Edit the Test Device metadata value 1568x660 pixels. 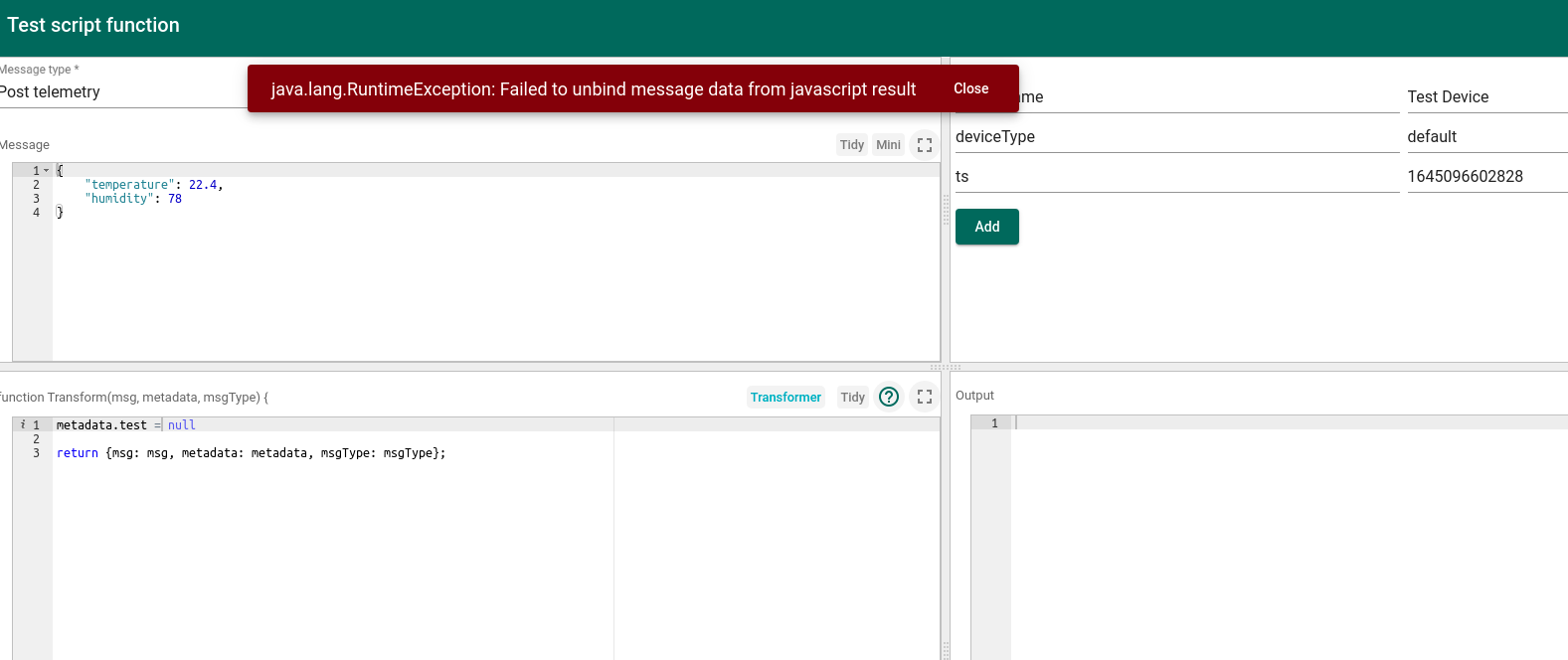tap(1487, 96)
